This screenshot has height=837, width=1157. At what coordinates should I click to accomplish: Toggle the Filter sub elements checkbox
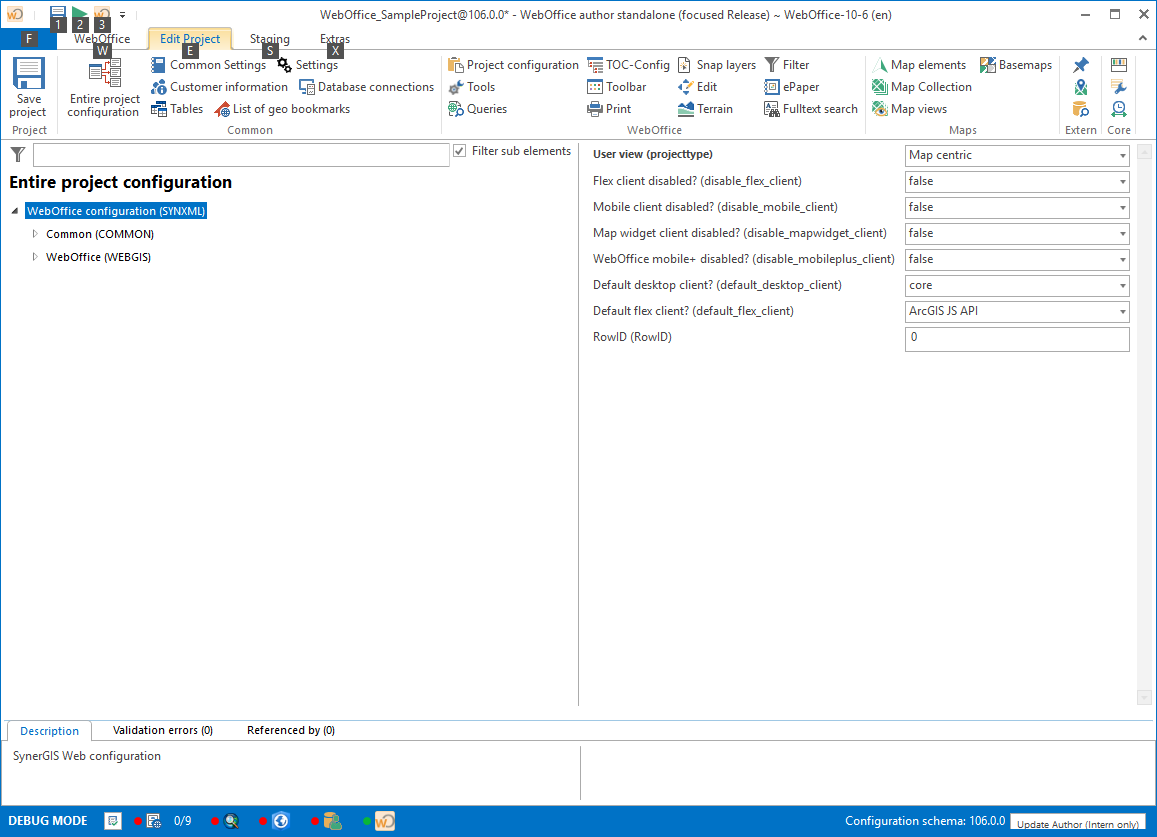point(458,150)
